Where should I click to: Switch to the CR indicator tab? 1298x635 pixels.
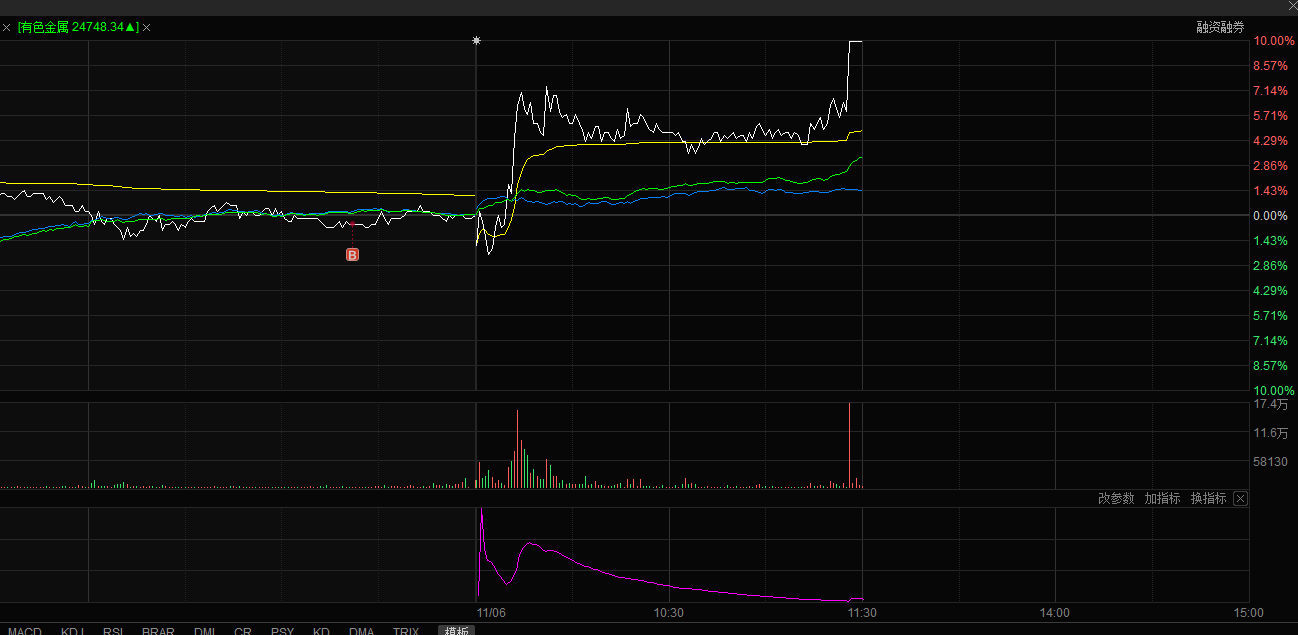[x=243, y=631]
